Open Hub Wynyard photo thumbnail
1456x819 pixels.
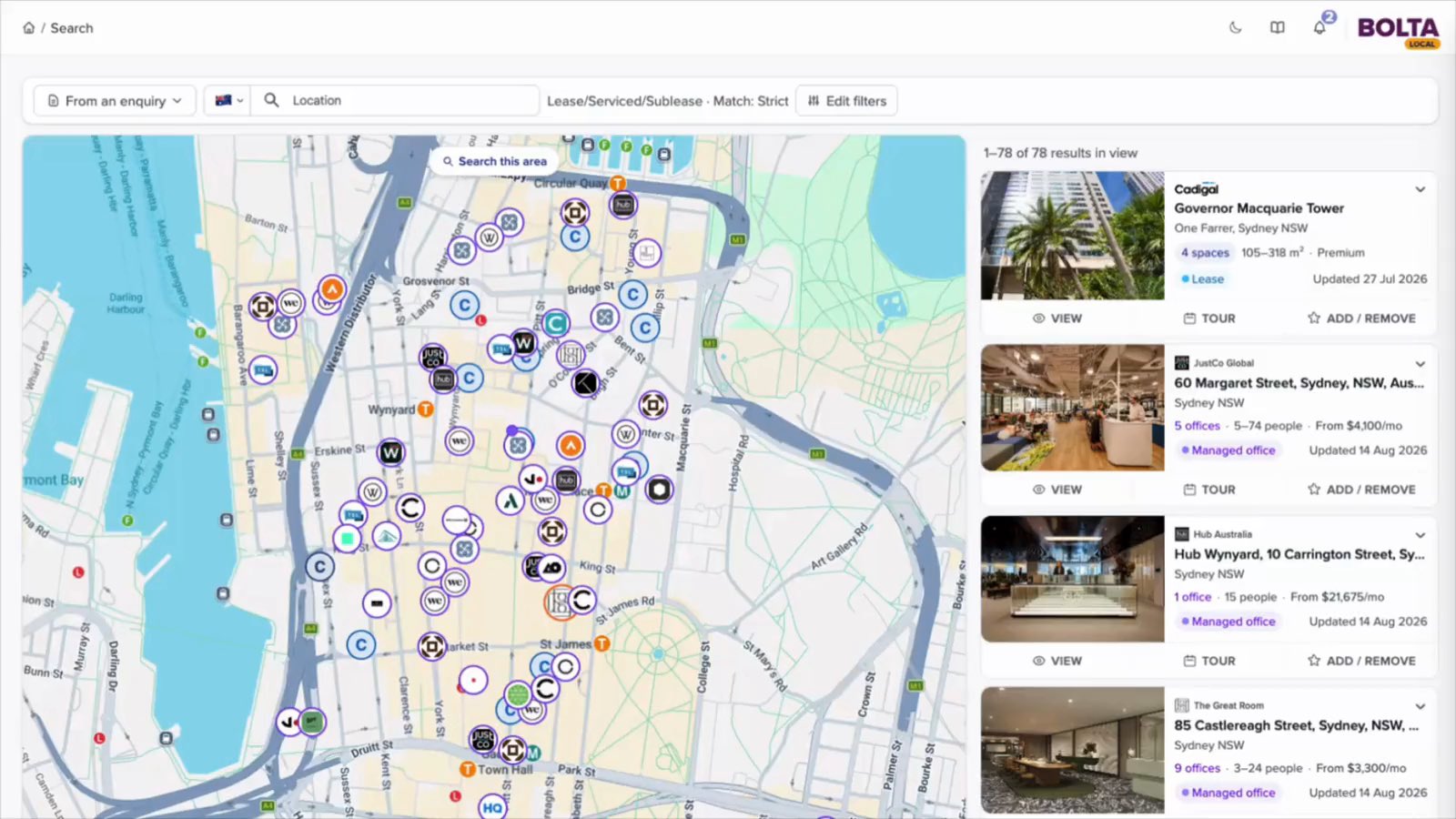pyautogui.click(x=1073, y=579)
